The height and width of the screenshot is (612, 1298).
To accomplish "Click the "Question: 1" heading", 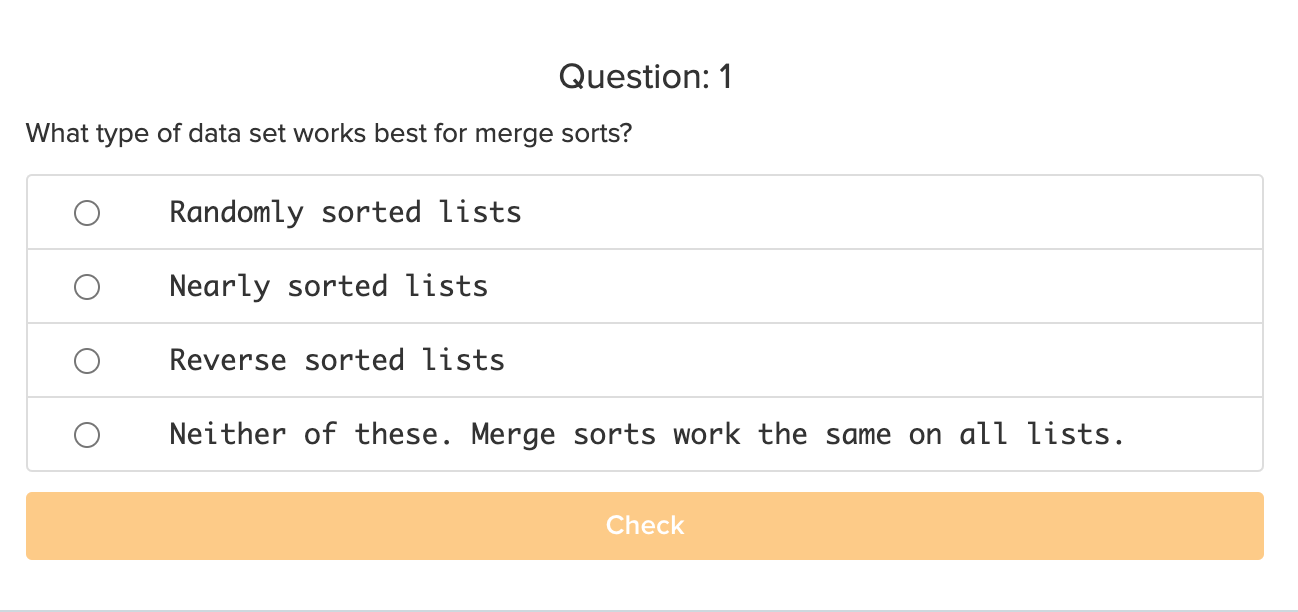I will tap(645, 76).
